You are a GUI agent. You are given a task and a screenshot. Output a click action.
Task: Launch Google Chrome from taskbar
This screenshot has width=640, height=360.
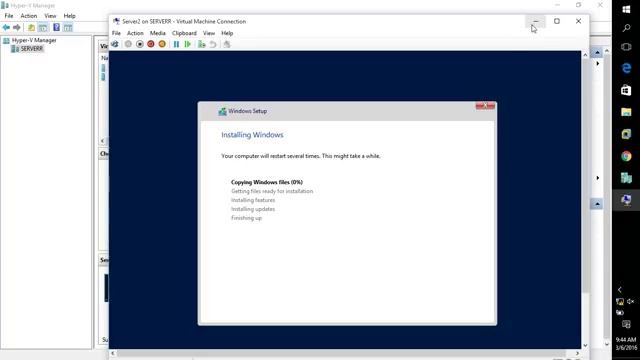click(626, 156)
